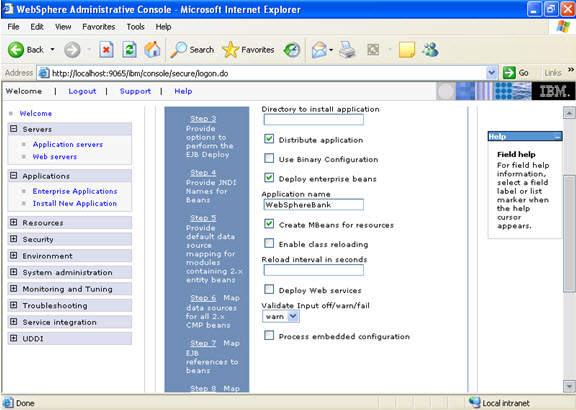Click Reload interval in seconds field
The image size is (576, 410).
point(314,270)
